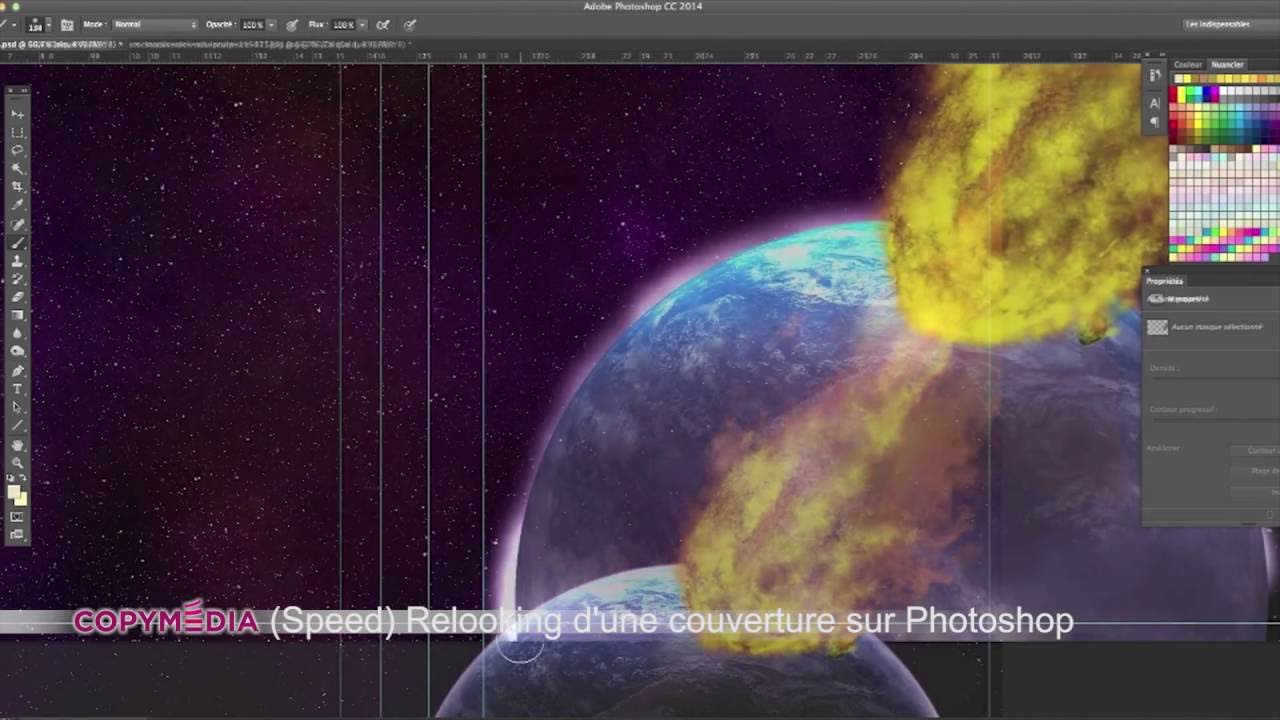Viewport: 1280px width, 720px height.
Task: Toggle Quick Mask mode icon
Action: pyautogui.click(x=17, y=517)
